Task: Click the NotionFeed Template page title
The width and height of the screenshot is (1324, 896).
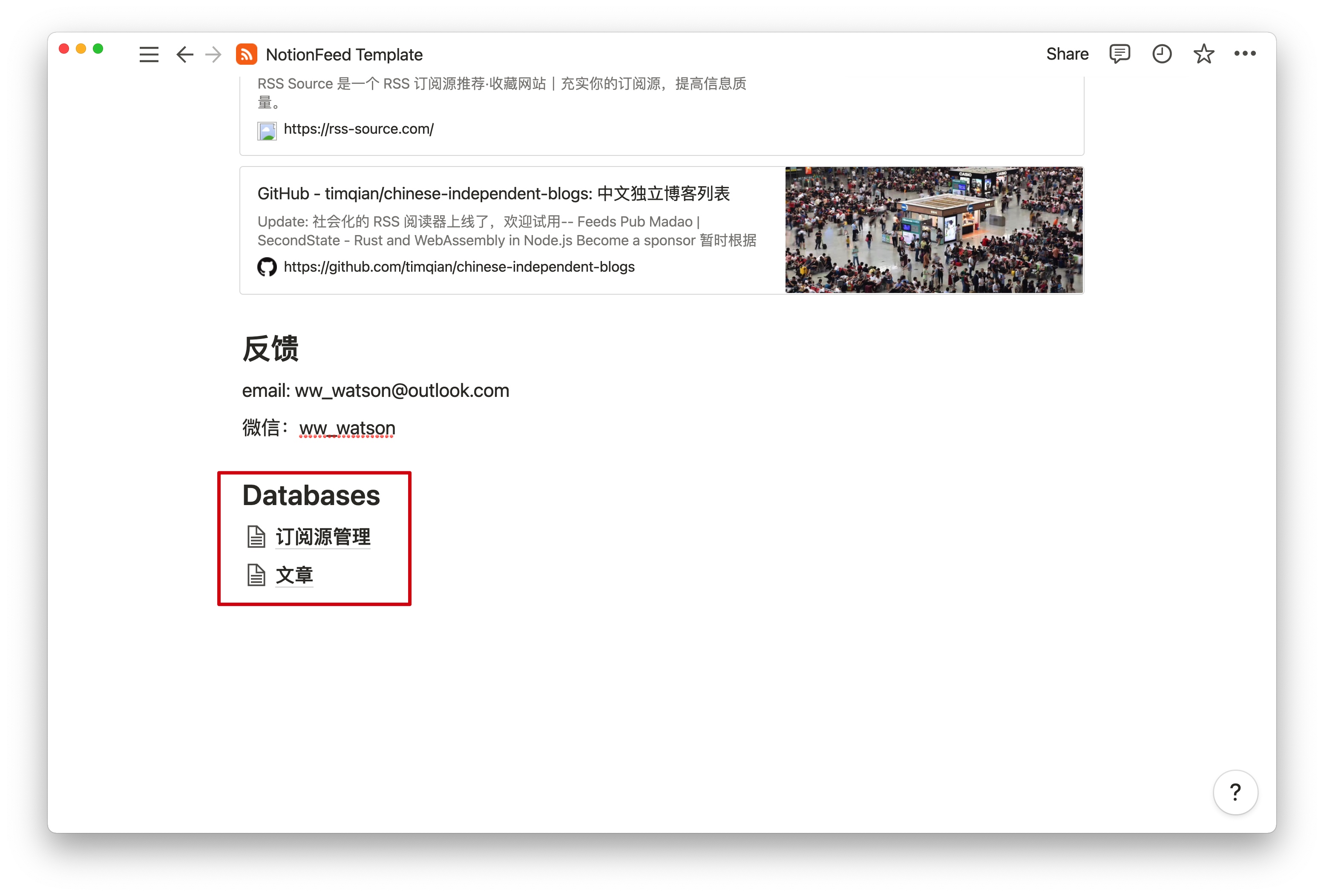Action: 344,55
